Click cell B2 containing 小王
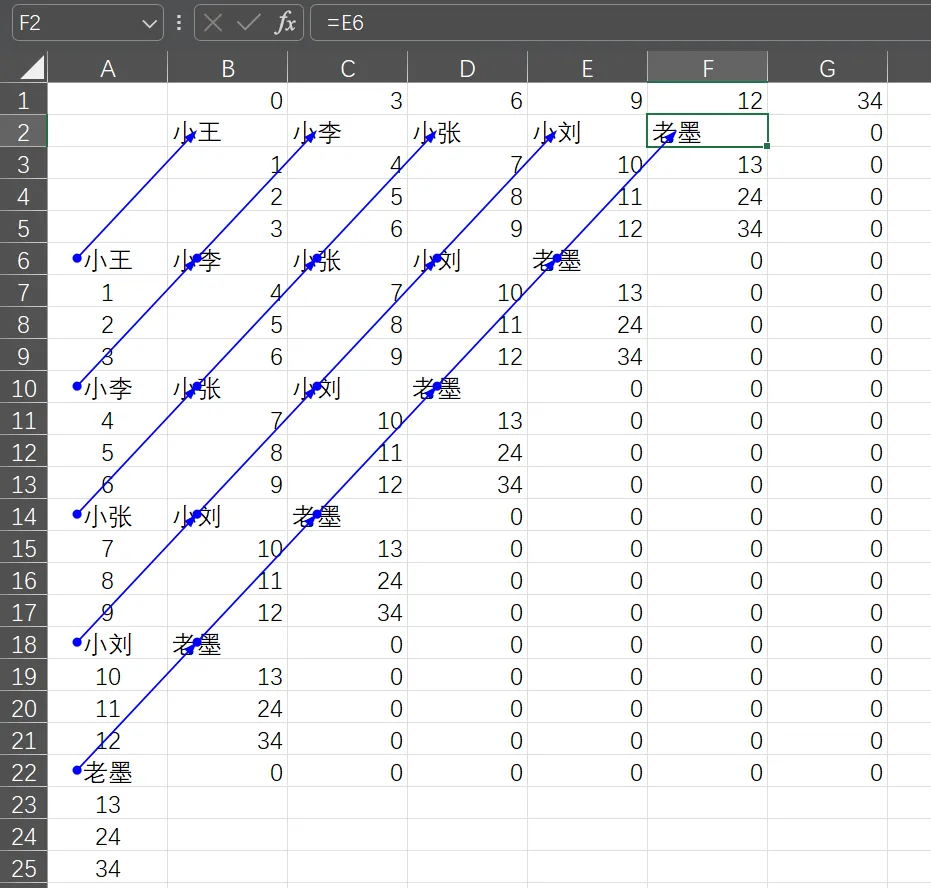 pos(227,132)
